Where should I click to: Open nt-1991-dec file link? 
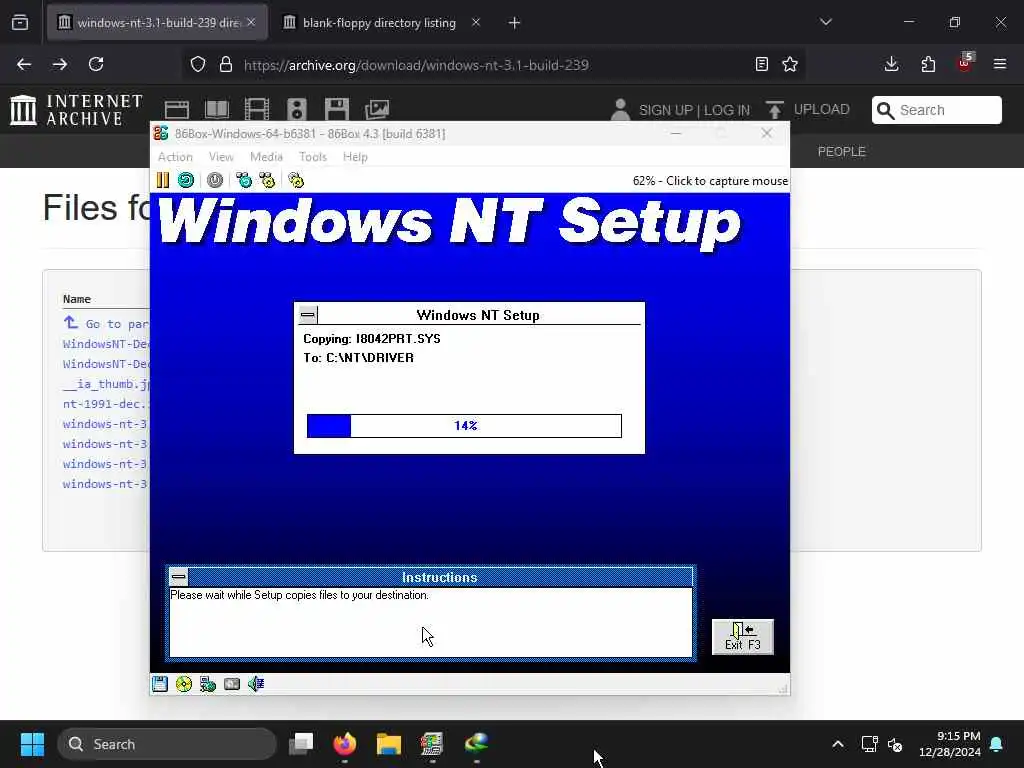pyautogui.click(x=106, y=404)
